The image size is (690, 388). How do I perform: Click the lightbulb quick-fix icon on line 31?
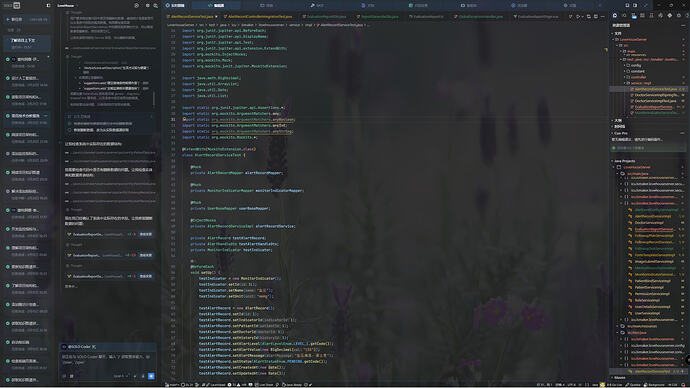point(184,119)
